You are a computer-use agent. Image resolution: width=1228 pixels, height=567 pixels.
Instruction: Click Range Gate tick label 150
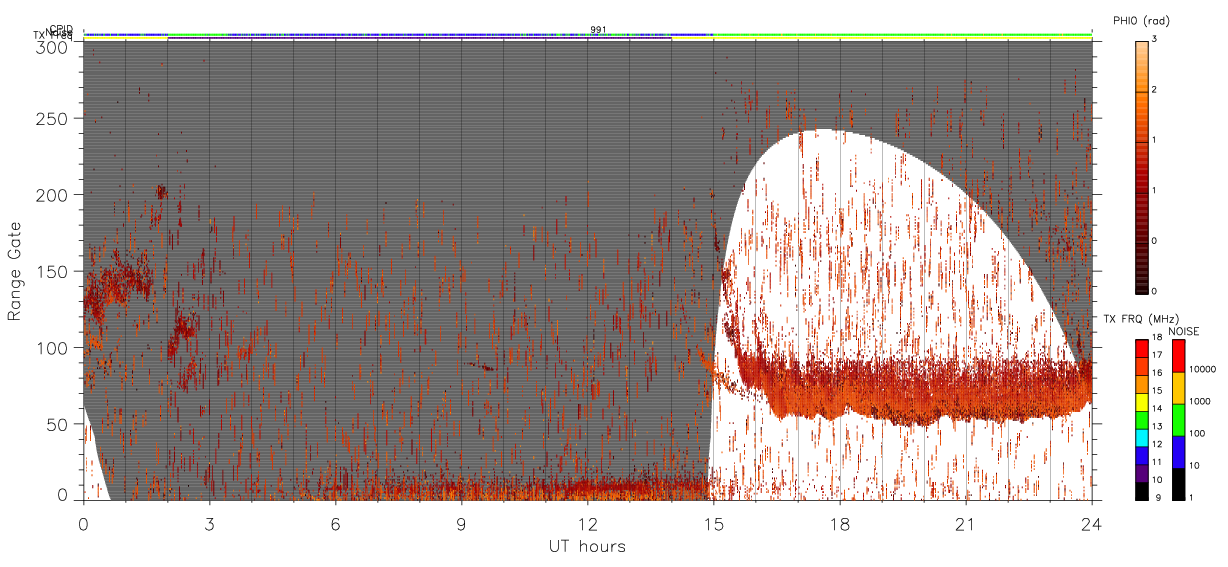52,271
